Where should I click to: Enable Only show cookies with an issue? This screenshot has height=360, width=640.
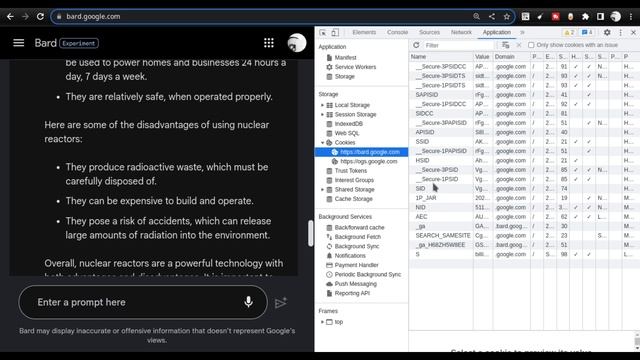(x=531, y=45)
